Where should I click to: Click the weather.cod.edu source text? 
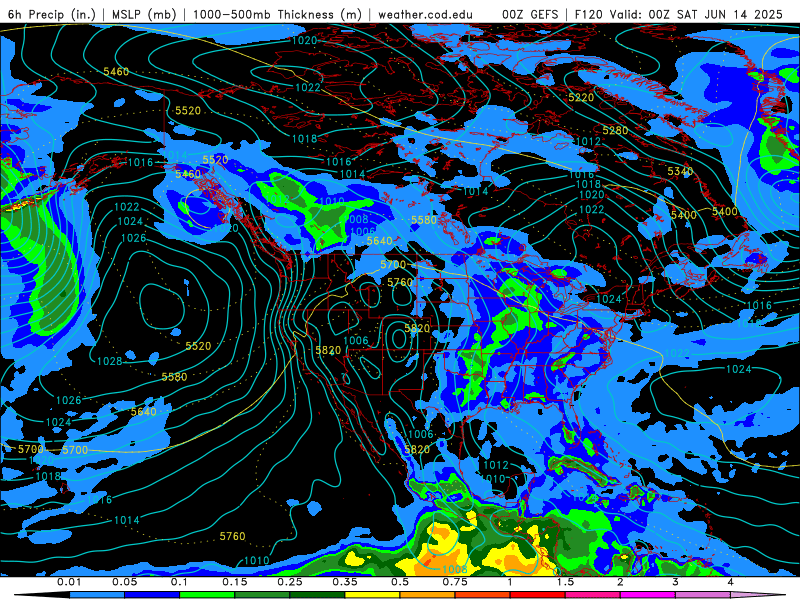(425, 14)
